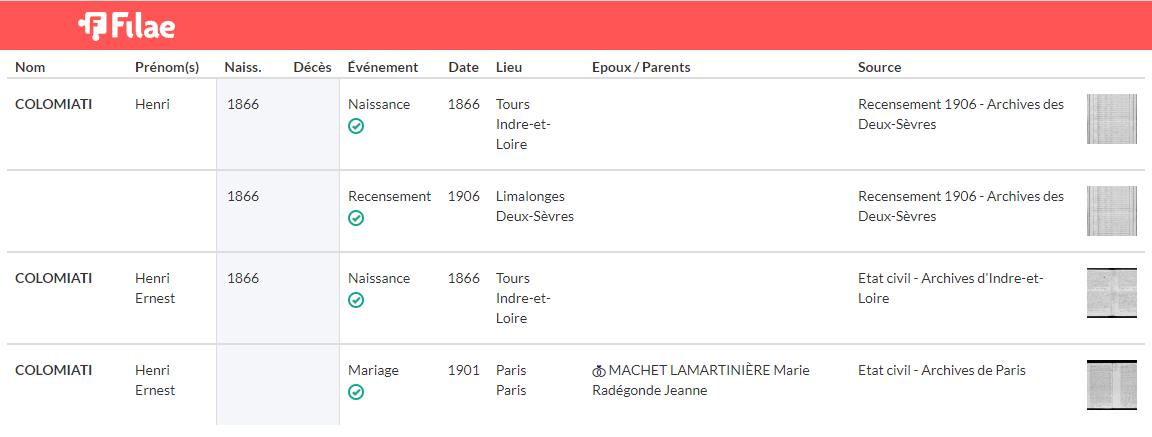Sort by the Décès column header
The width and height of the screenshot is (1152, 437).
[x=312, y=67]
